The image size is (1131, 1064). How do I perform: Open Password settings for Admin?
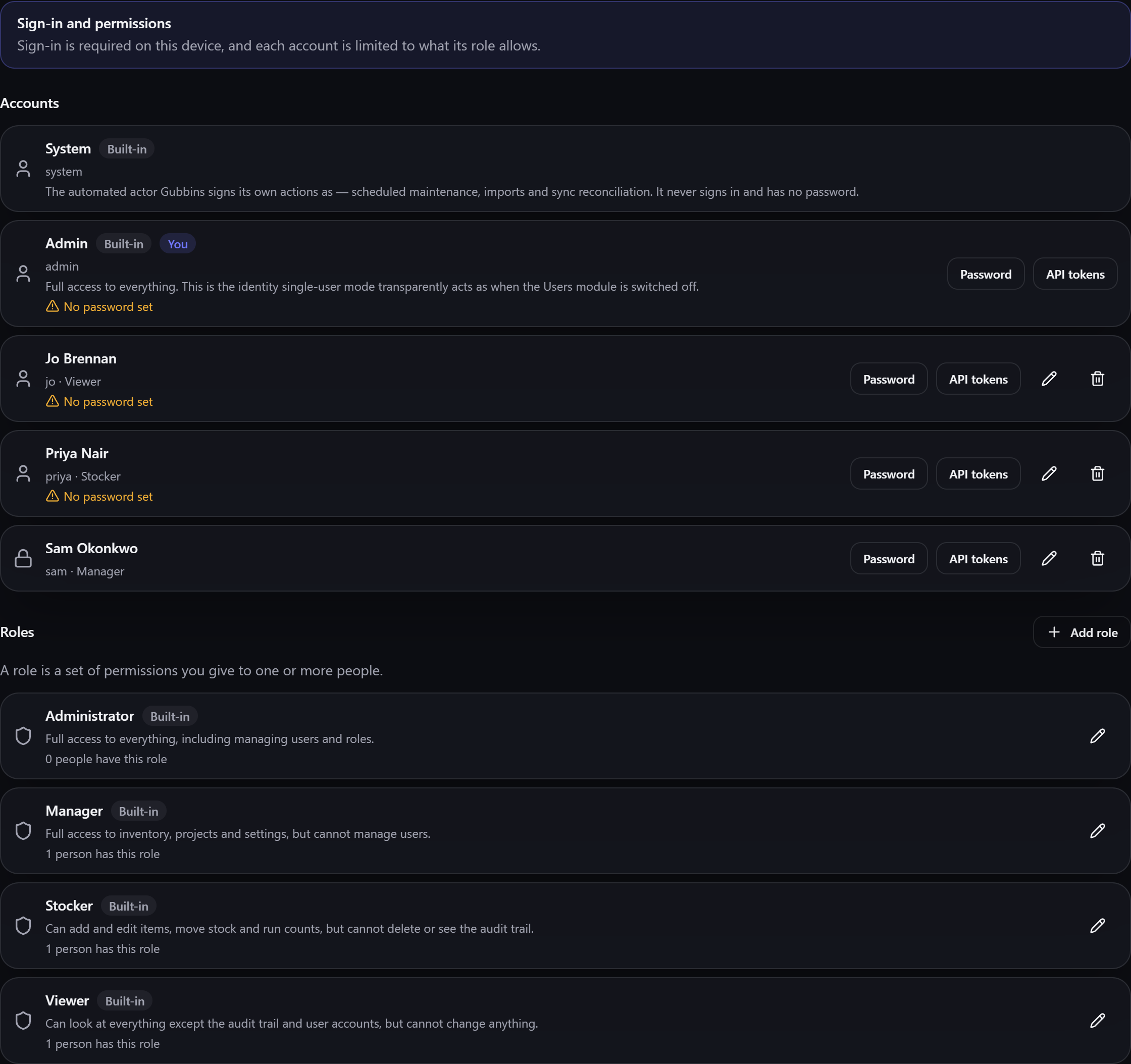[x=986, y=274]
